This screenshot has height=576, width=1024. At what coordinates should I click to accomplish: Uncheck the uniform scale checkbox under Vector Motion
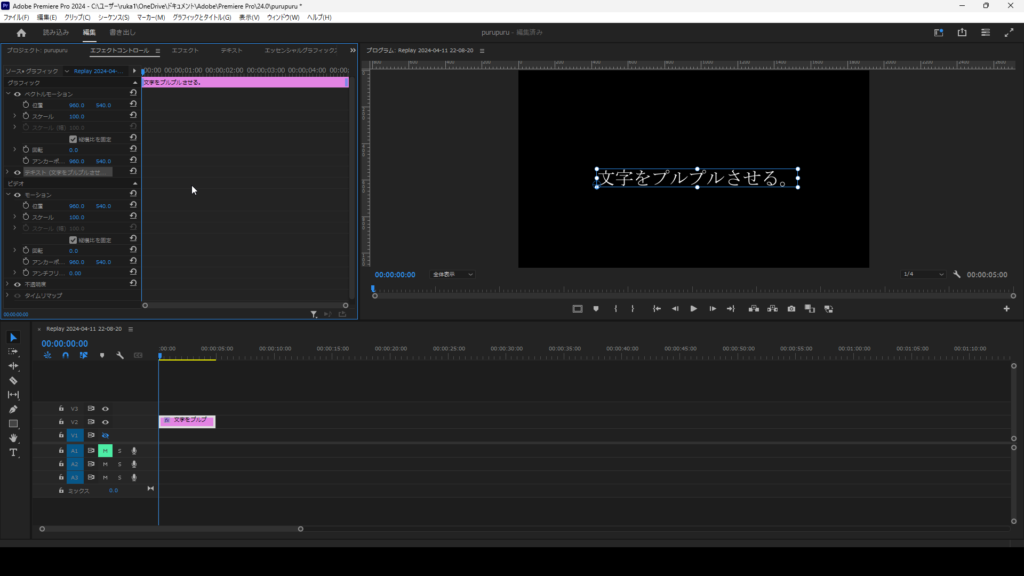point(72,139)
